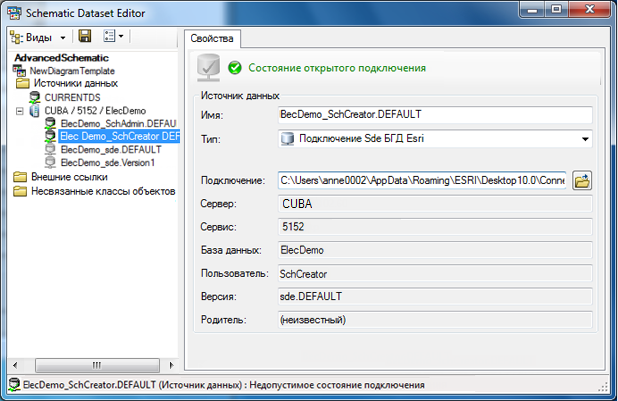Viewport: 618px width, 401px height.
Task: Close the Schematic Dataset Editor window
Action: point(590,9)
